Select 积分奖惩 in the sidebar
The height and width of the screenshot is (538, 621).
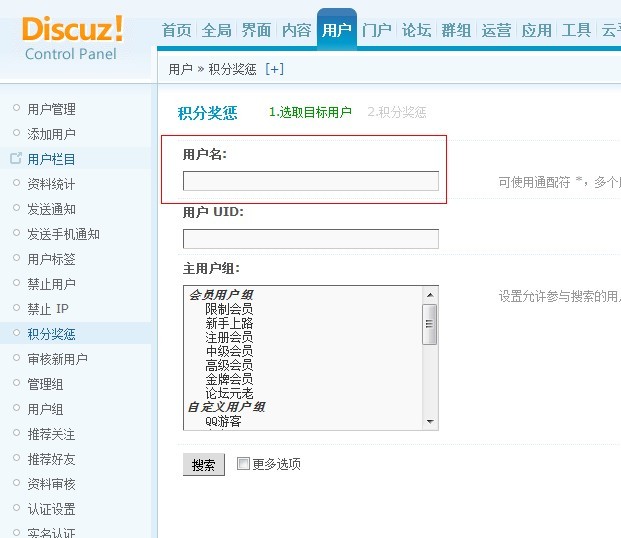[51, 334]
